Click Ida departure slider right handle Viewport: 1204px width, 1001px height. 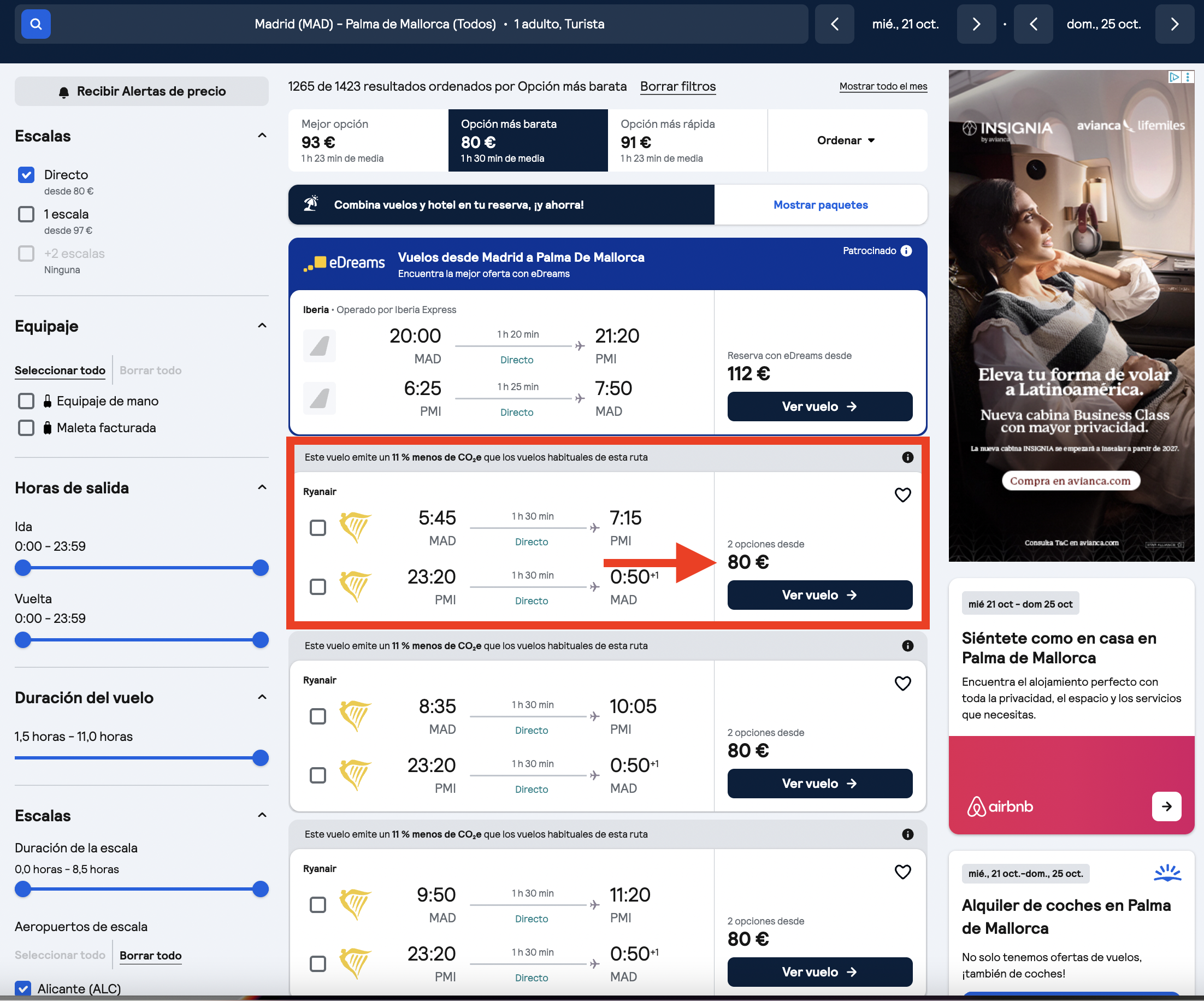click(x=260, y=568)
